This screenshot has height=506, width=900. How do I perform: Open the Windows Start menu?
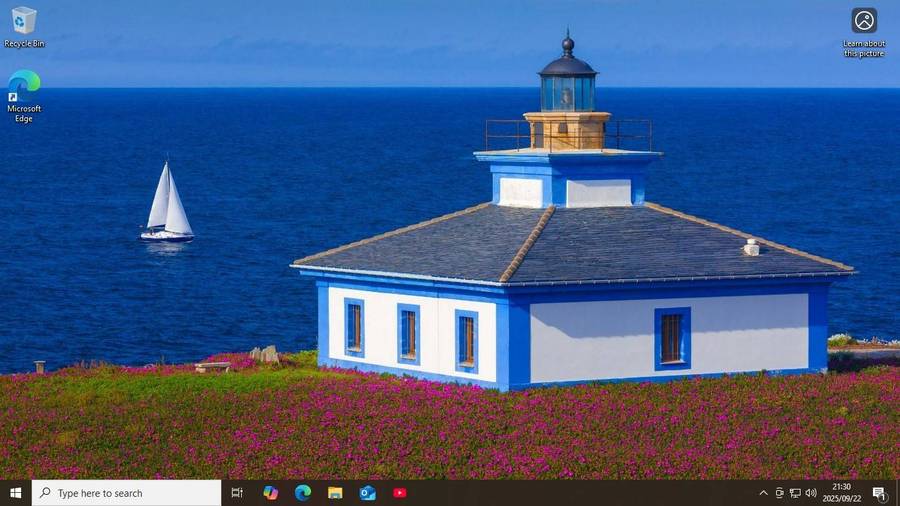click(x=15, y=493)
